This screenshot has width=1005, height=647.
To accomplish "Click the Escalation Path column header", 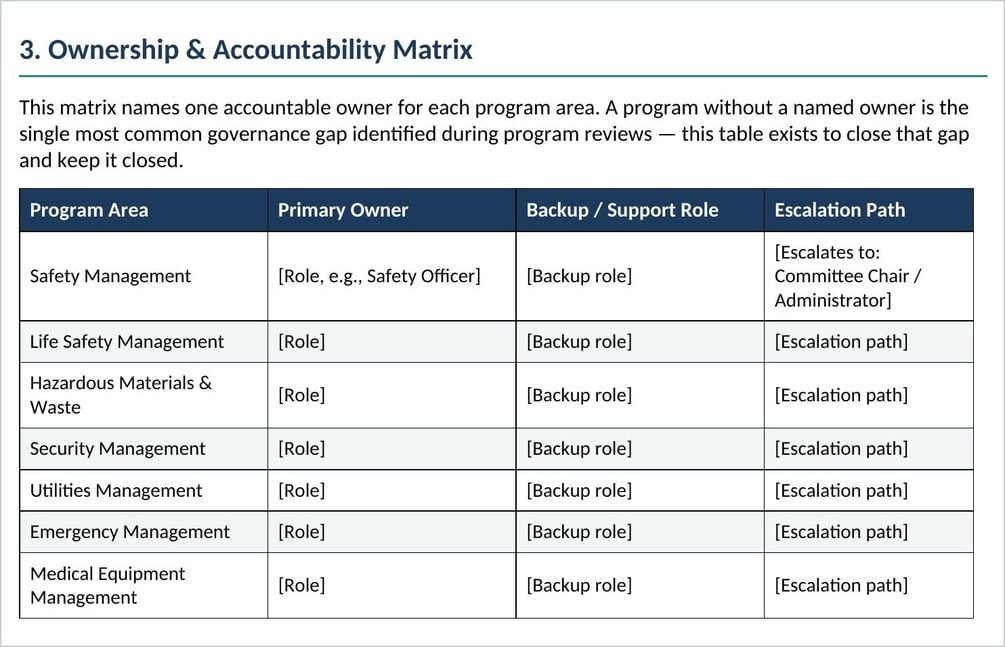I will 840,210.
